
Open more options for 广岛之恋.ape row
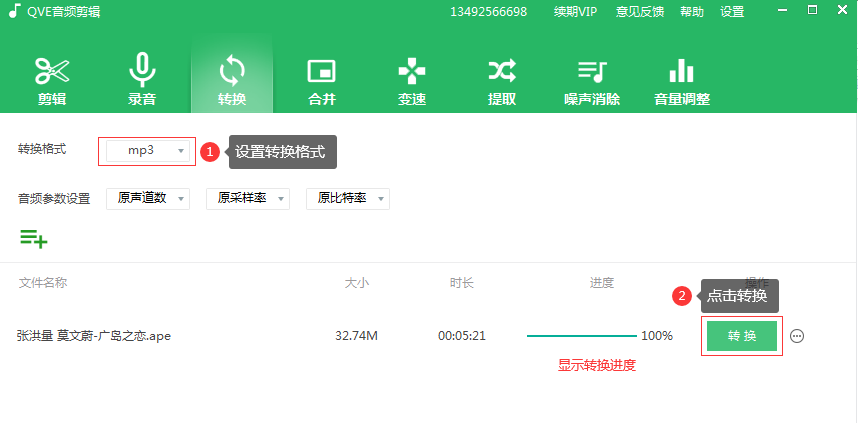coord(797,336)
